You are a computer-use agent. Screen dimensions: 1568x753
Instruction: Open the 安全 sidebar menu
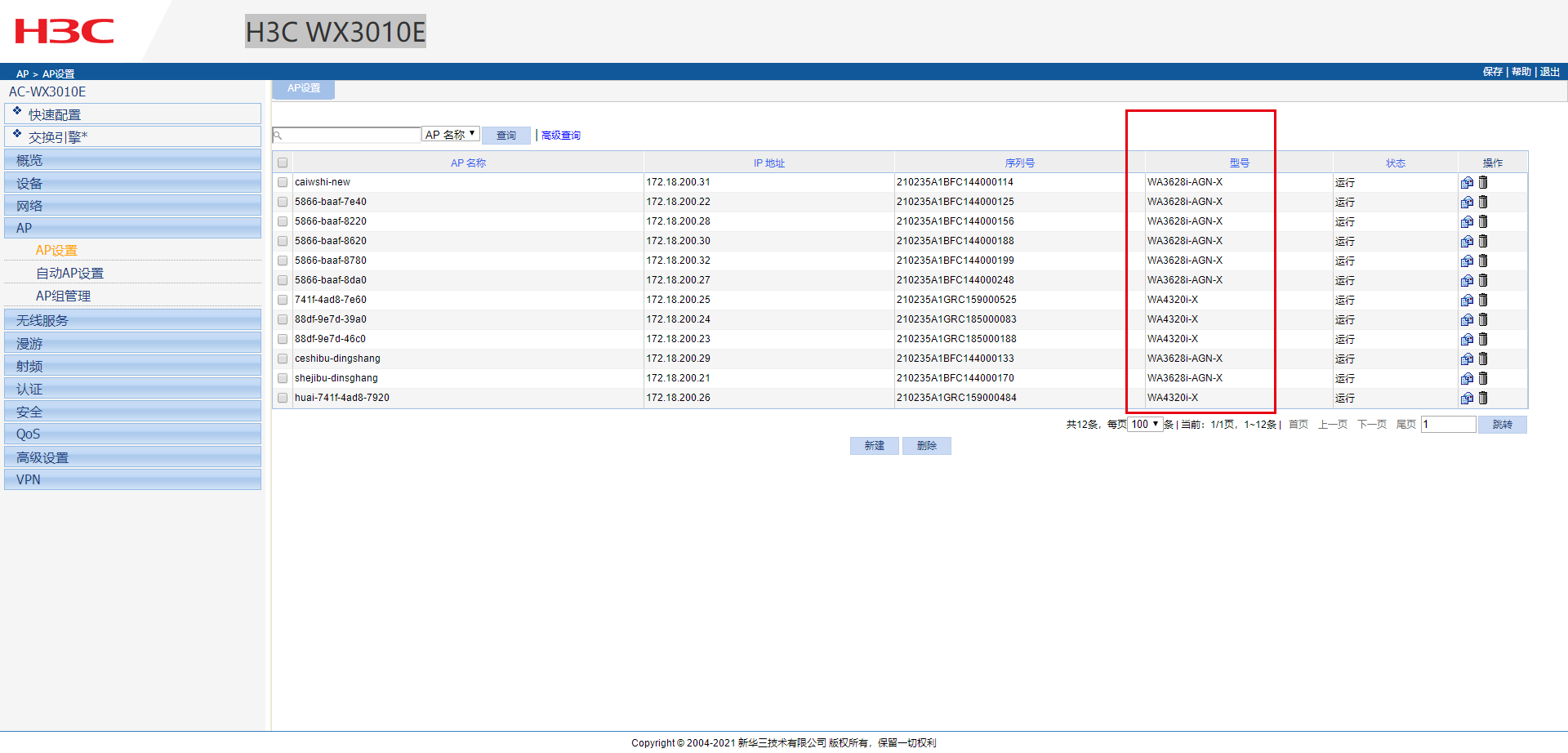pyautogui.click(x=133, y=412)
